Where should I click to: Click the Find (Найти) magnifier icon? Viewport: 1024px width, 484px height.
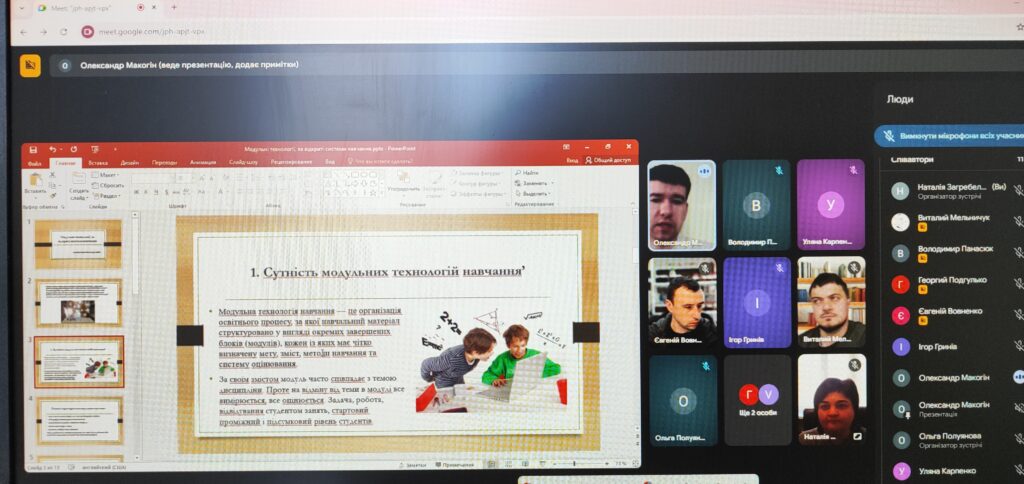517,173
